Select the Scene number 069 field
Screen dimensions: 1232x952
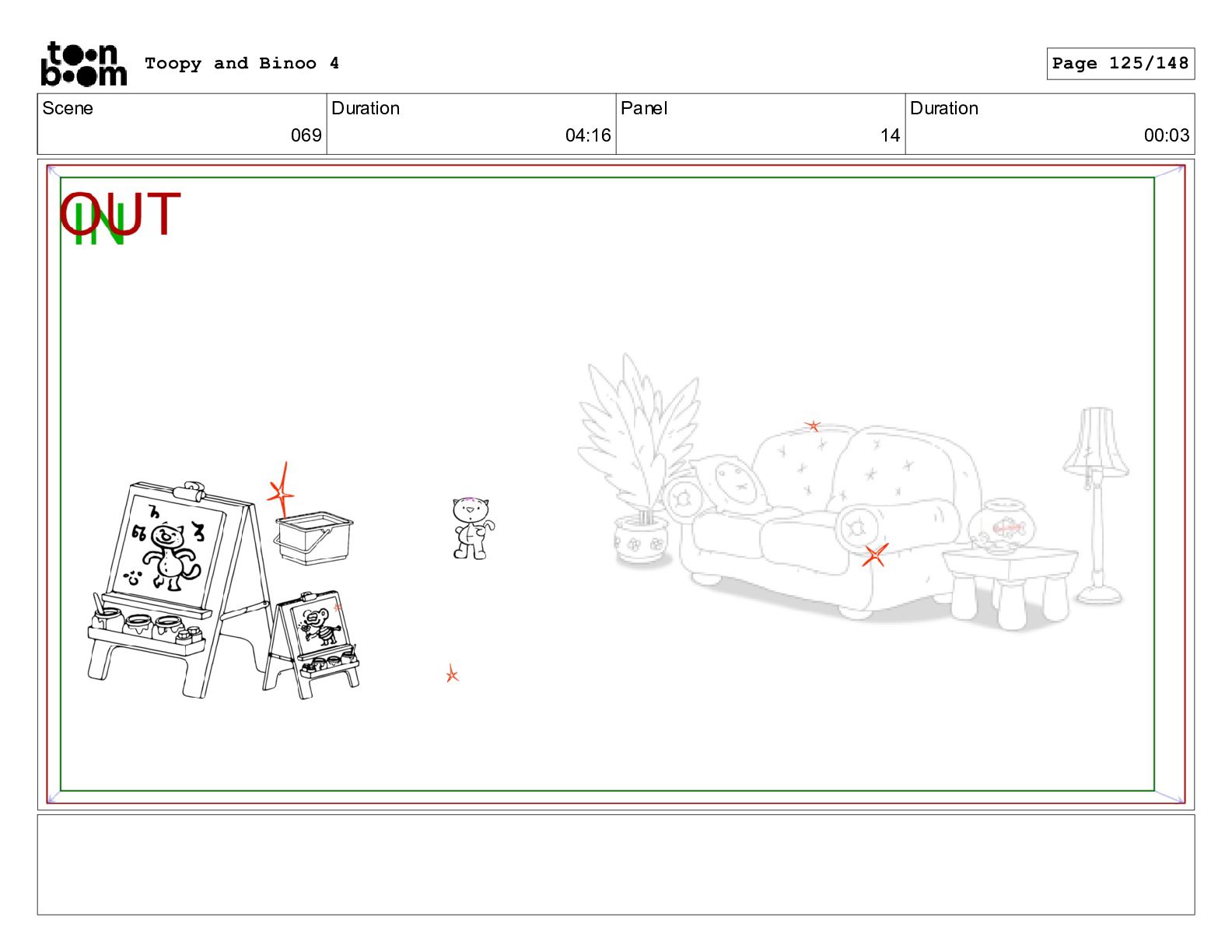[x=182, y=124]
